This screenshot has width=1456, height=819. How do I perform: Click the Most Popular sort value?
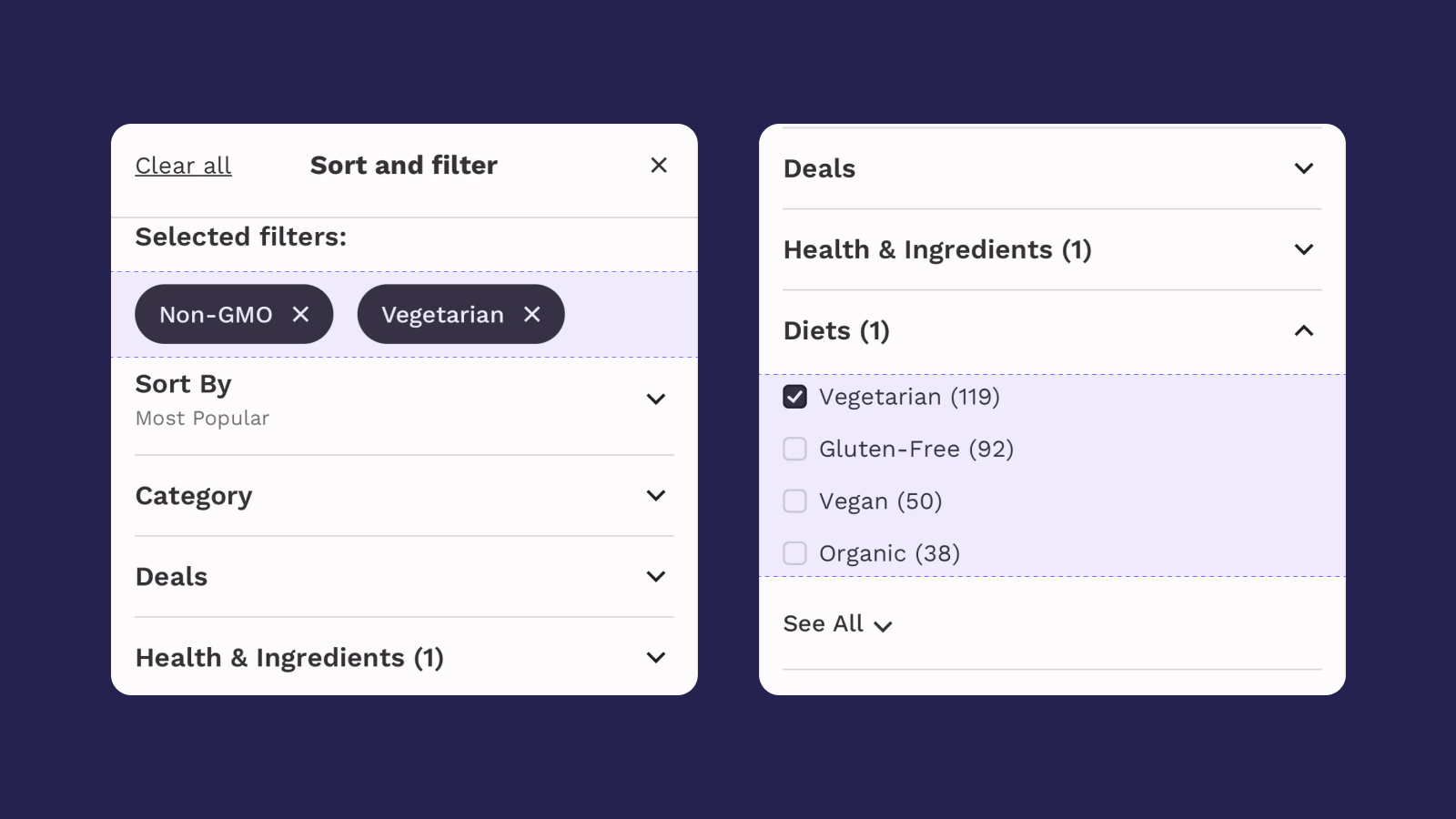(x=202, y=419)
